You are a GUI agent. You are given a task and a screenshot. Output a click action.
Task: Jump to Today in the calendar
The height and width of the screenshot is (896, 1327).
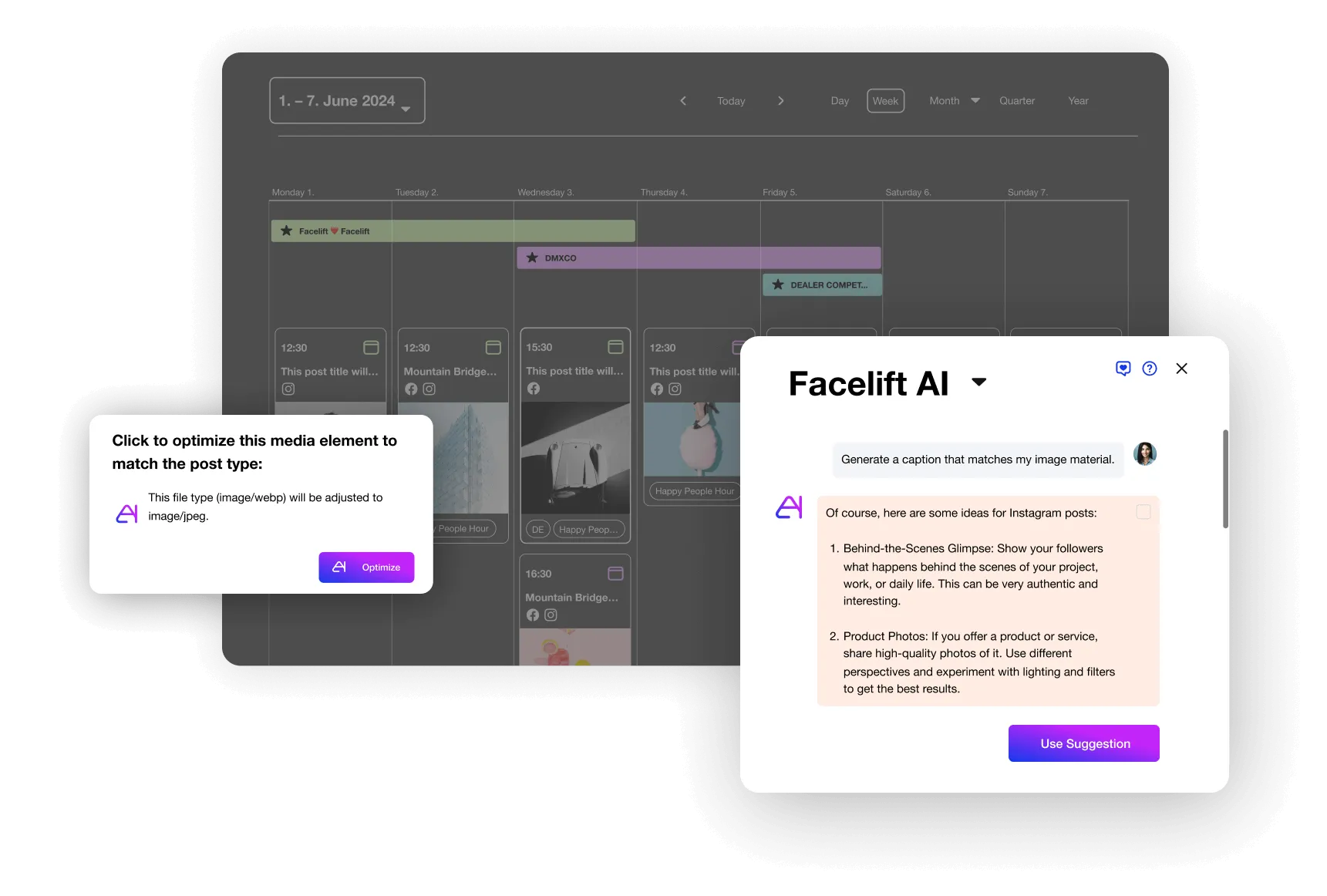click(x=731, y=101)
